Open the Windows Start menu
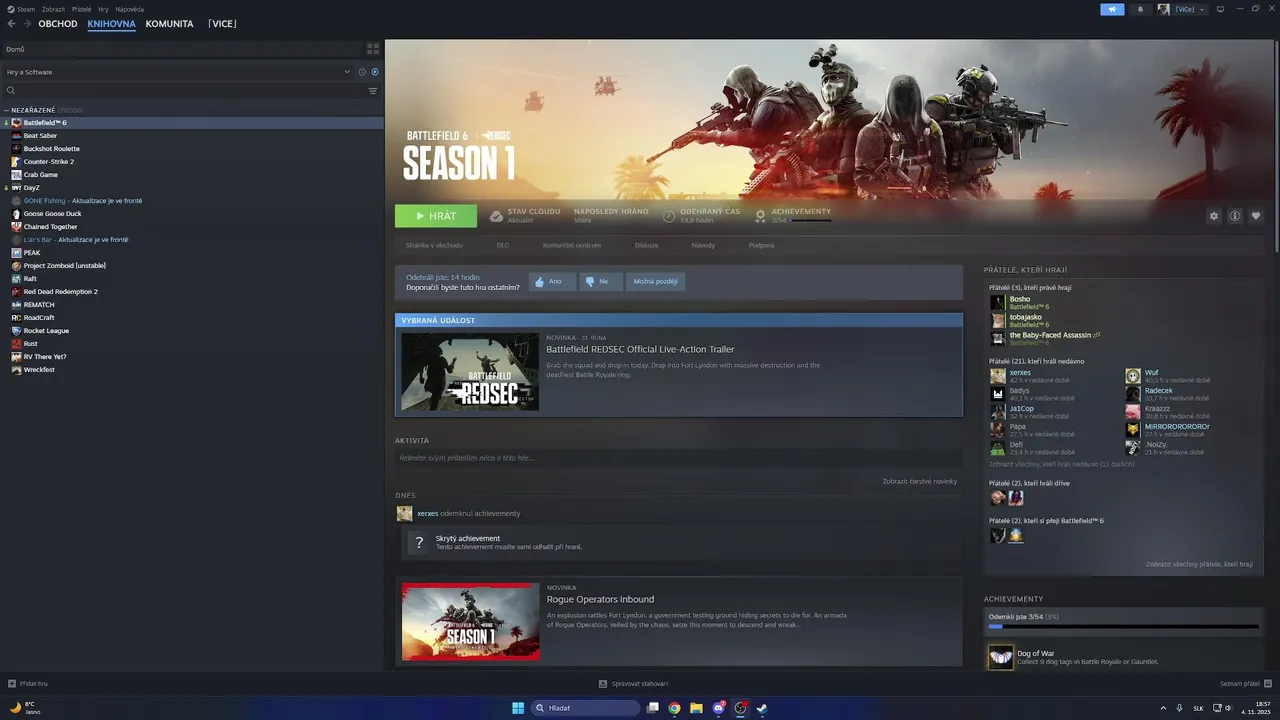 point(518,708)
